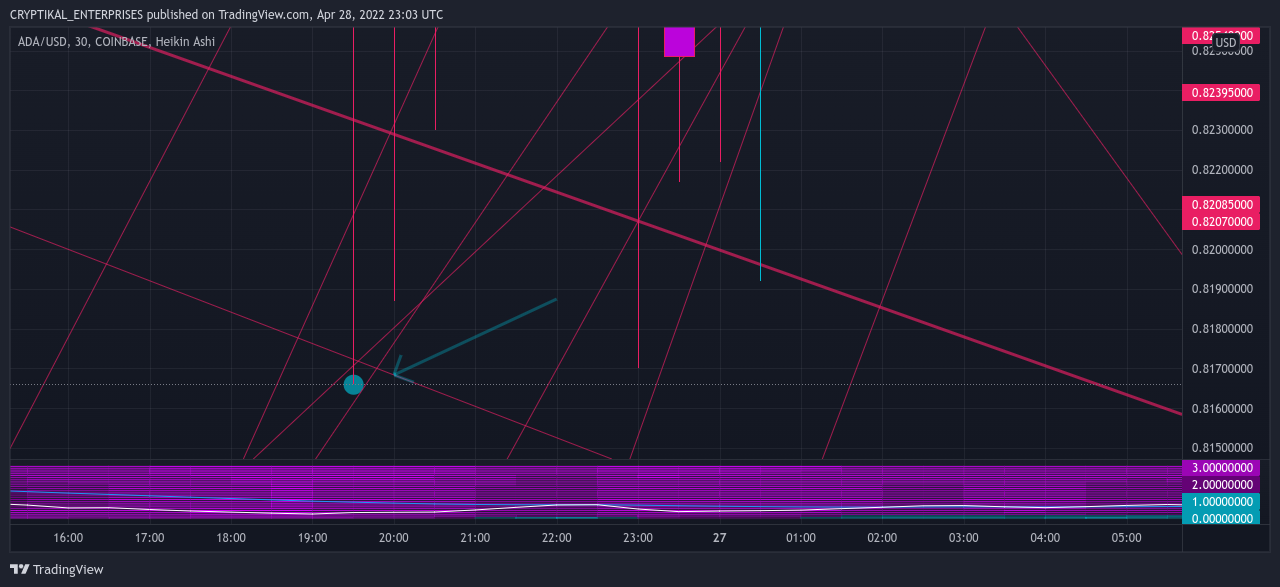Screen dimensions: 1280x587
Task: Click the 0.81500000 price axis label
Action: 1222,448
